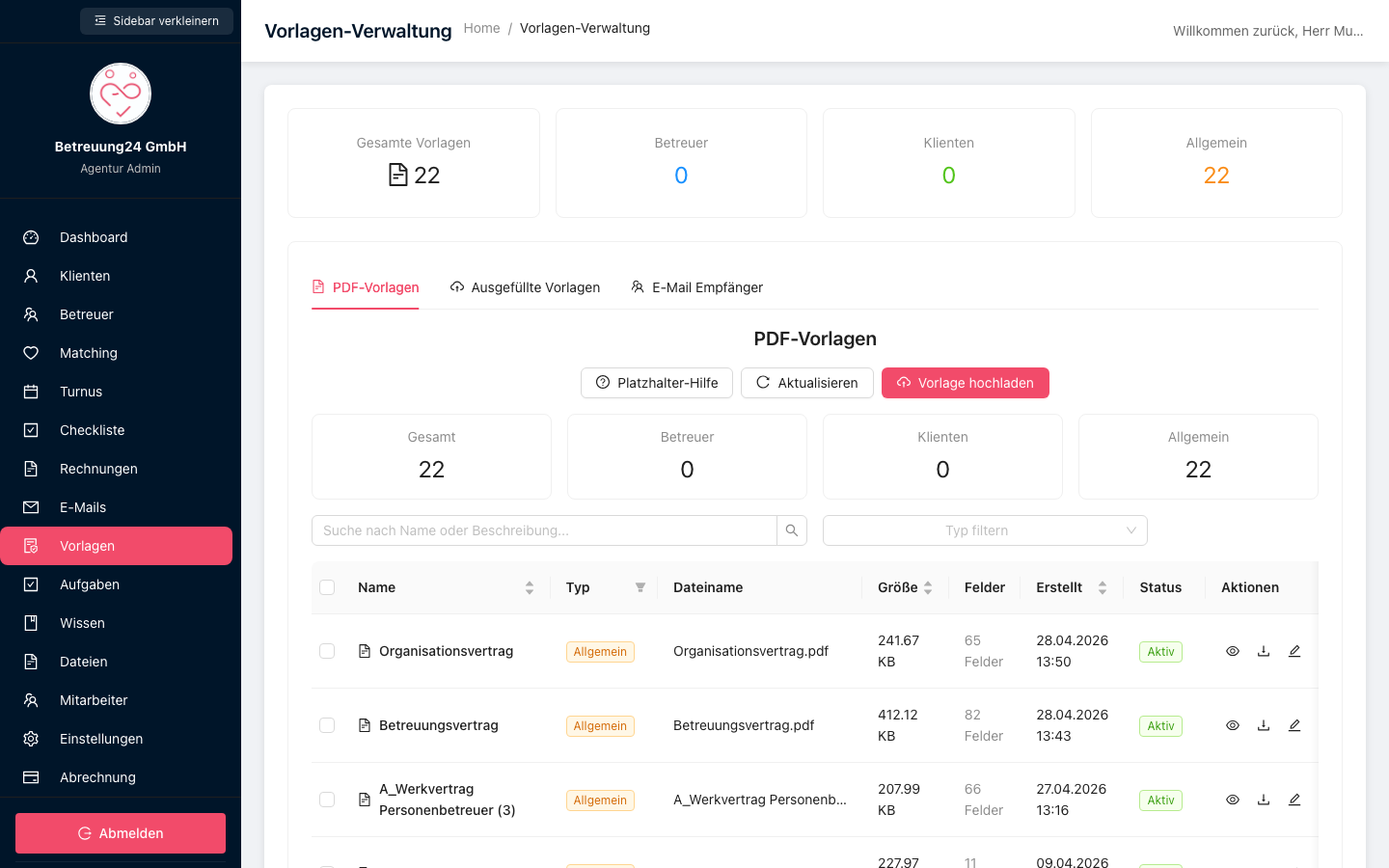Preview A_Werkvertrag with eye icon
This screenshot has height=868, width=1389.
[1233, 800]
